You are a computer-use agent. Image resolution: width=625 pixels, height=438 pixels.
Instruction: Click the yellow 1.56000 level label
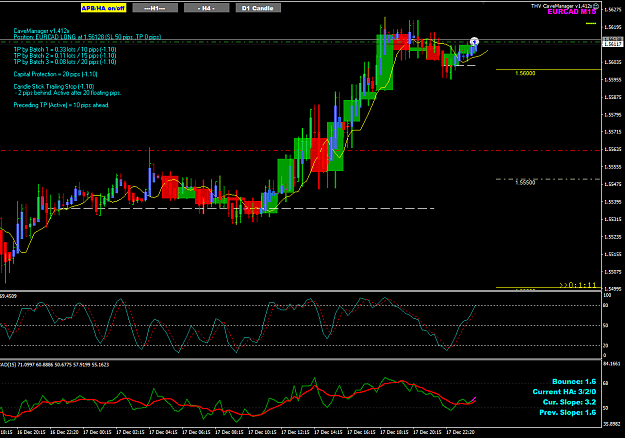[x=525, y=73]
